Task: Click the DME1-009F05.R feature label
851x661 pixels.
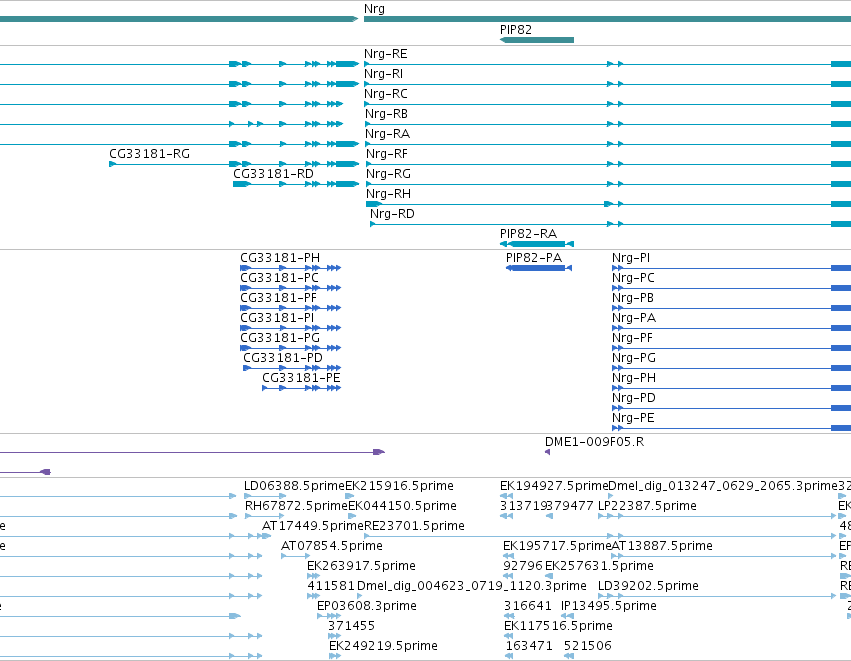Action: [x=594, y=442]
